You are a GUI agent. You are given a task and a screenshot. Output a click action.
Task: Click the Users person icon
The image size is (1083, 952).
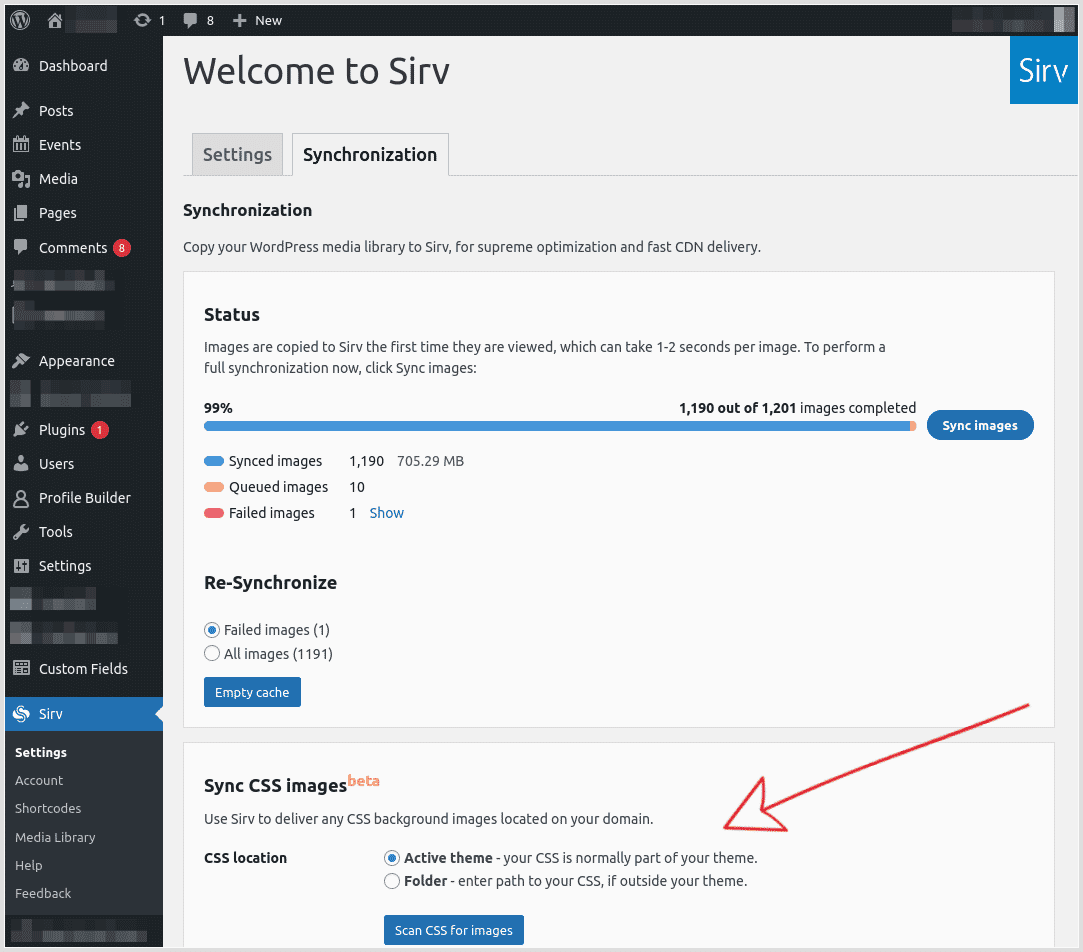coord(21,464)
